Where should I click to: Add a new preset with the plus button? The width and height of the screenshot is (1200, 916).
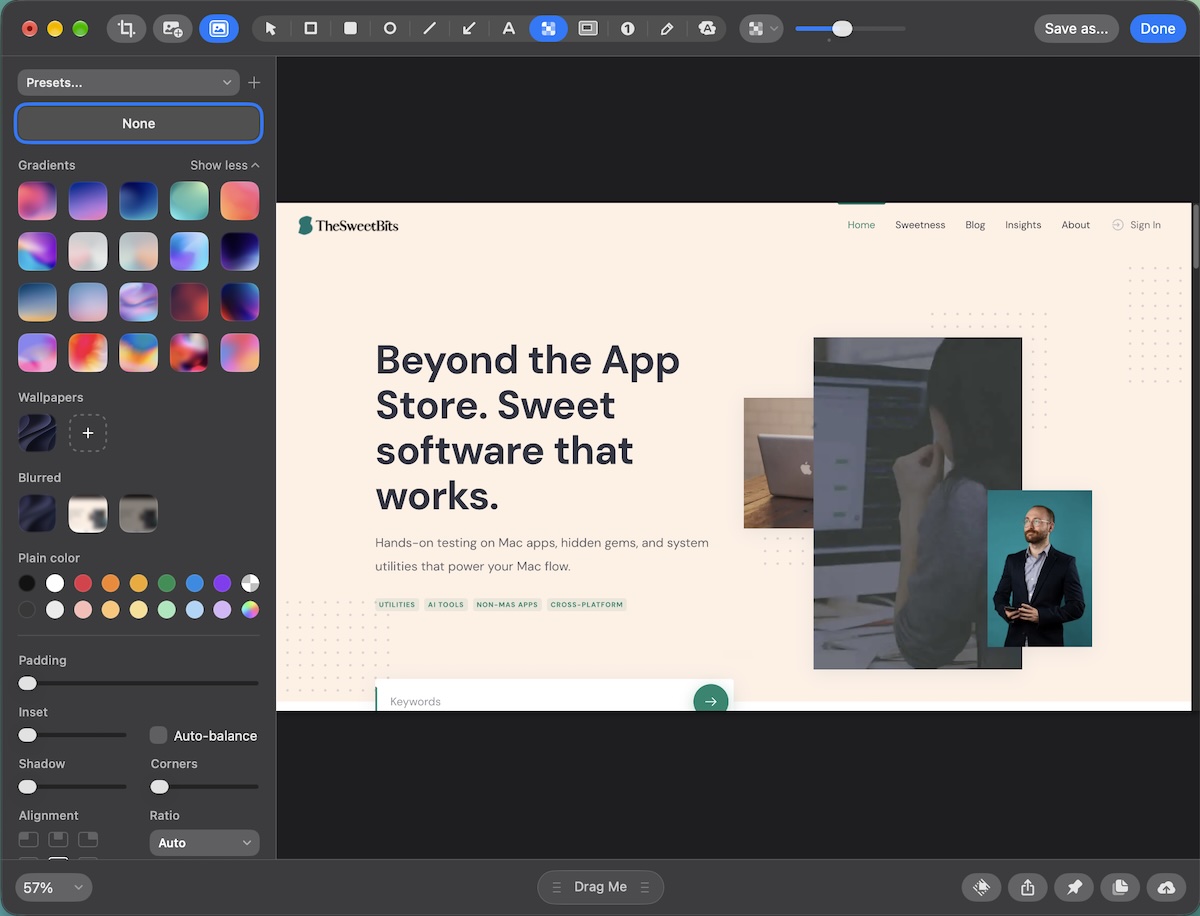click(254, 83)
